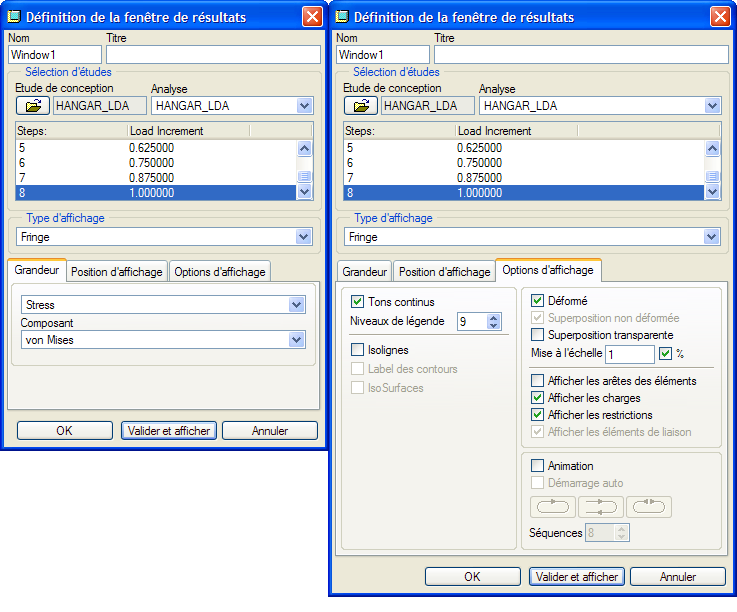Open the von Mises component dropdown
737x612 pixels.
(x=297, y=340)
